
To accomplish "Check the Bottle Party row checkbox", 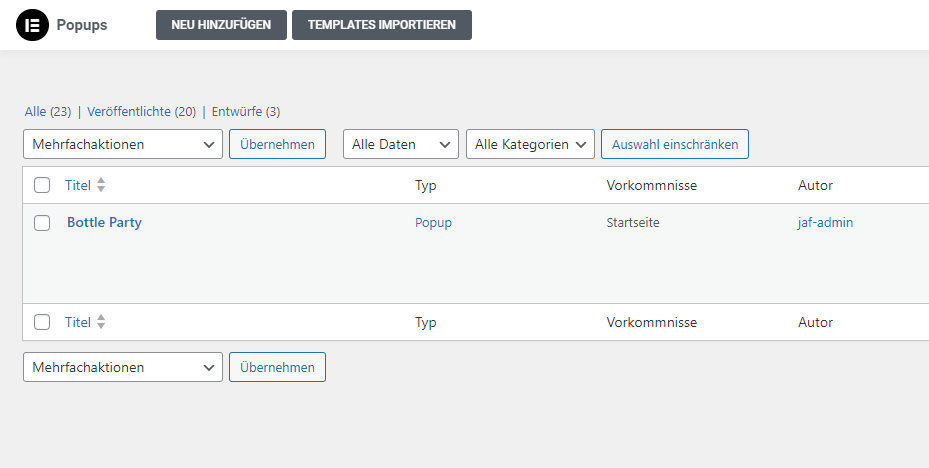I will [42, 223].
